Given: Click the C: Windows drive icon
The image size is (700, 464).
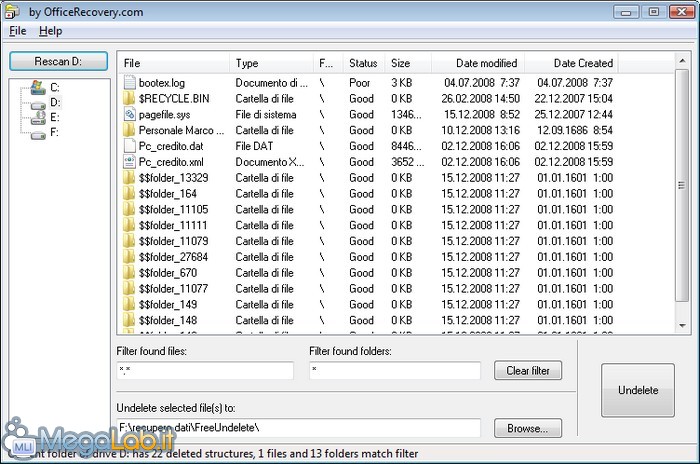Looking at the screenshot, I should (38, 88).
